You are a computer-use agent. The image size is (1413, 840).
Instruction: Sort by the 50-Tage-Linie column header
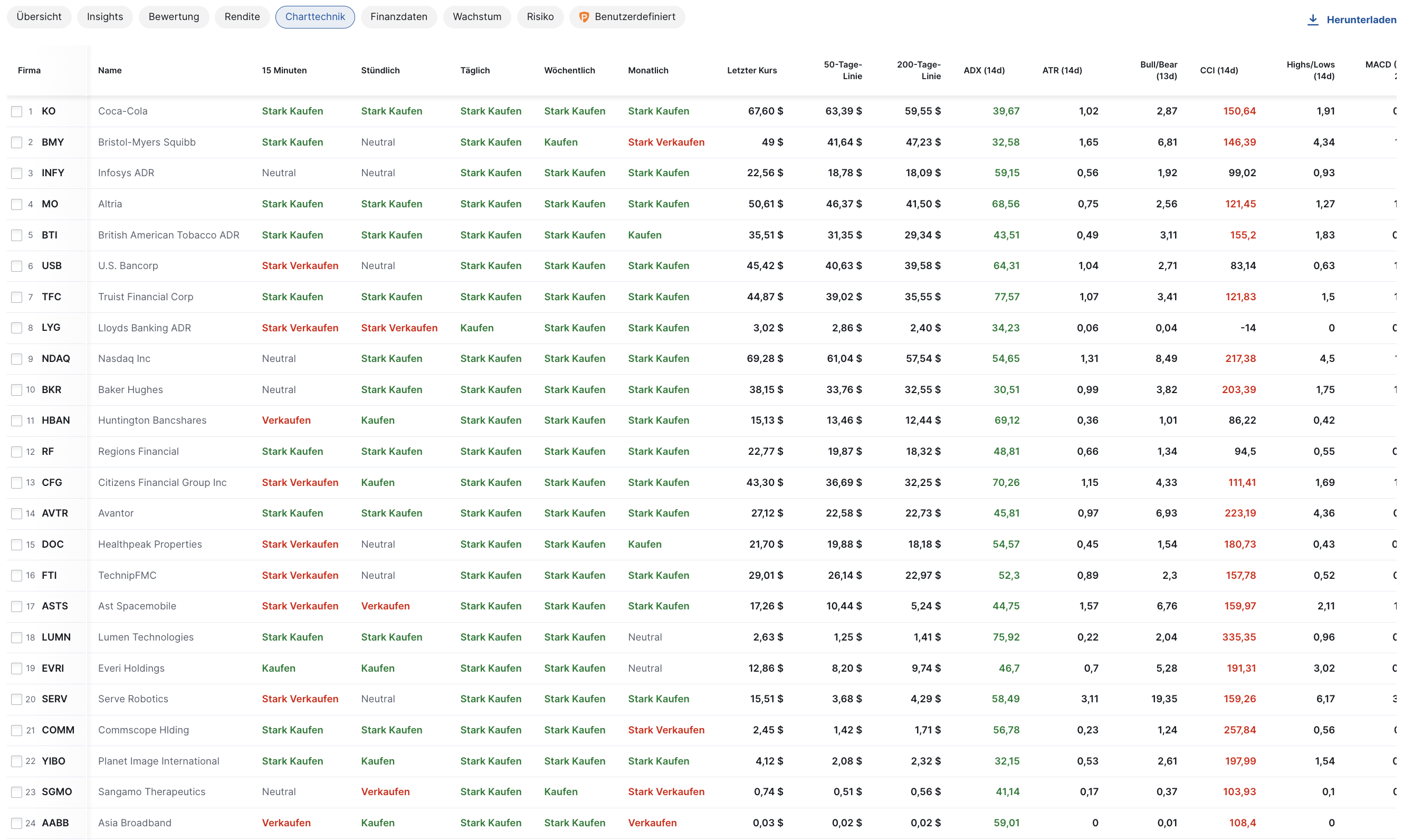pos(843,70)
